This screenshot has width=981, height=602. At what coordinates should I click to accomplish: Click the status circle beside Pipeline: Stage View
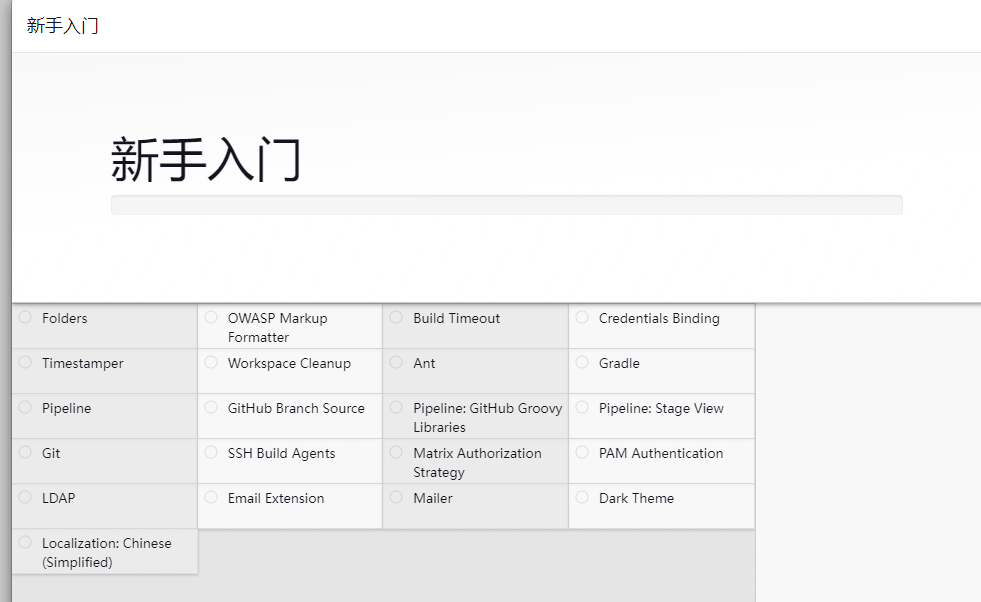(x=582, y=407)
